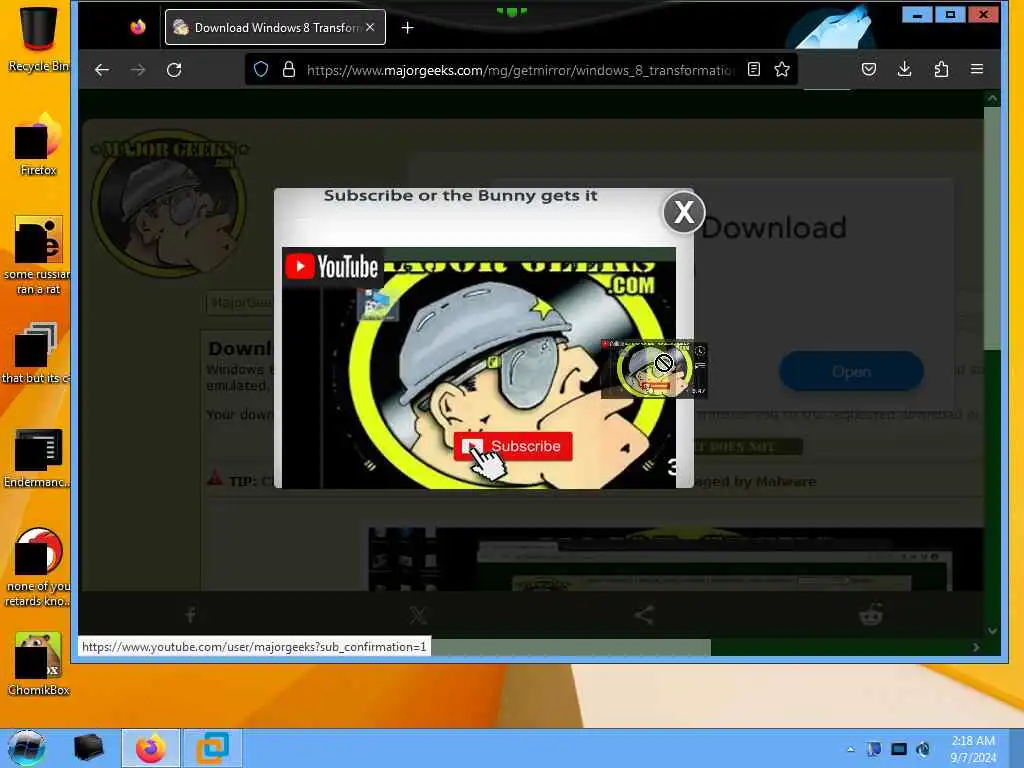The width and height of the screenshot is (1024, 768).
Task: Open the Pocket save icon
Action: (x=869, y=69)
